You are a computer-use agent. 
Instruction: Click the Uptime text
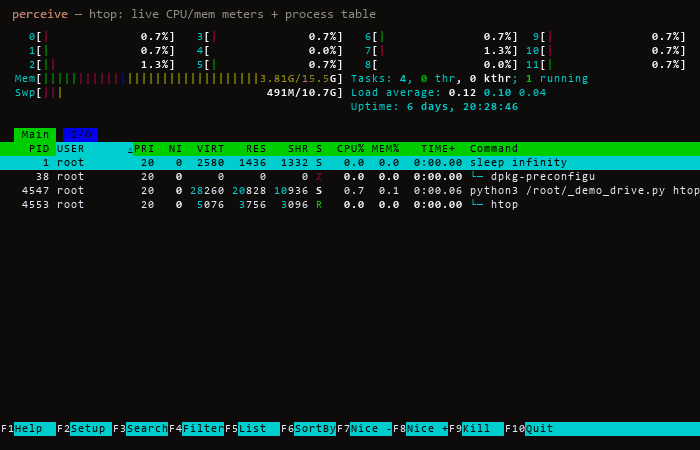(x=434, y=107)
